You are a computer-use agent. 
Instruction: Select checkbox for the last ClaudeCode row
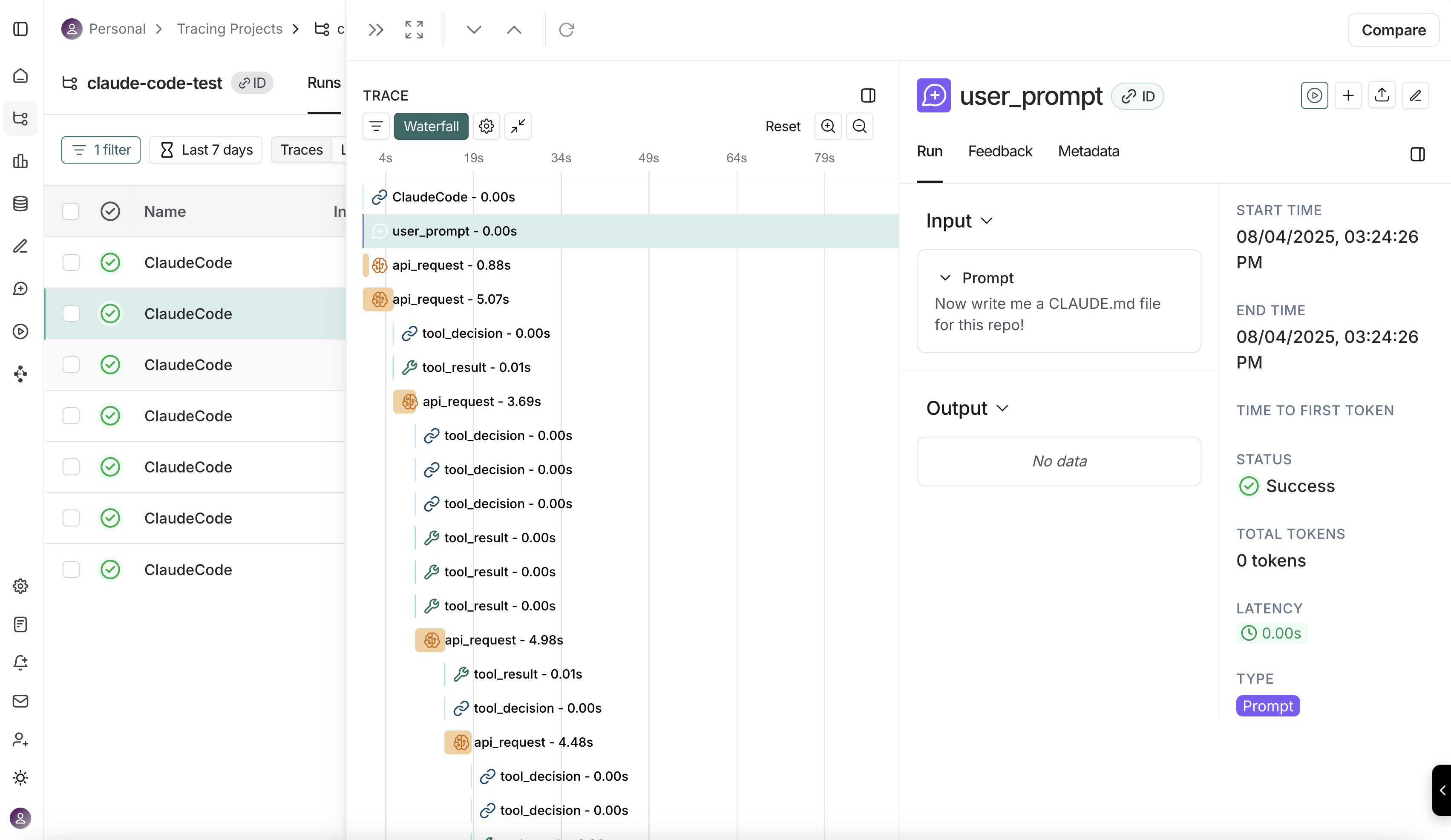pos(71,570)
